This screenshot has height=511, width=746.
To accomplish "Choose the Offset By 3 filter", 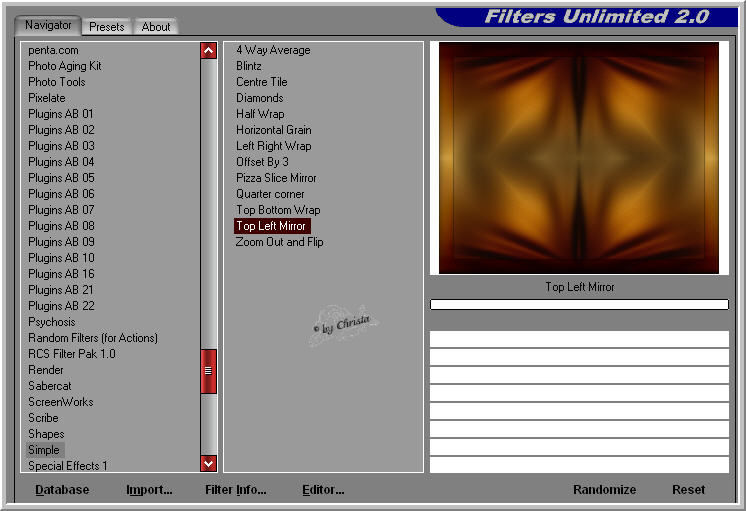I will [x=262, y=162].
